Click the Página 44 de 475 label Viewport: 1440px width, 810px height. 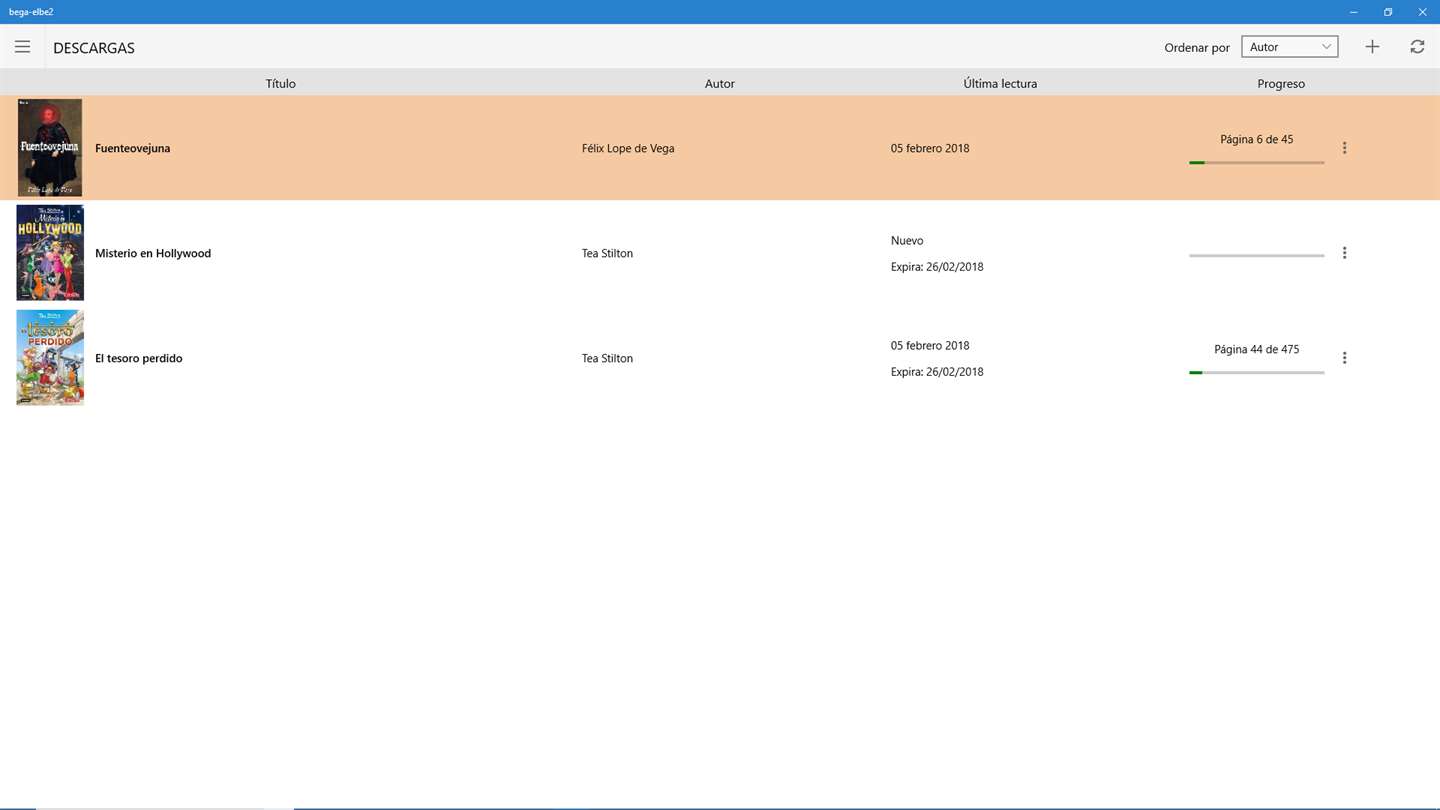(1257, 349)
